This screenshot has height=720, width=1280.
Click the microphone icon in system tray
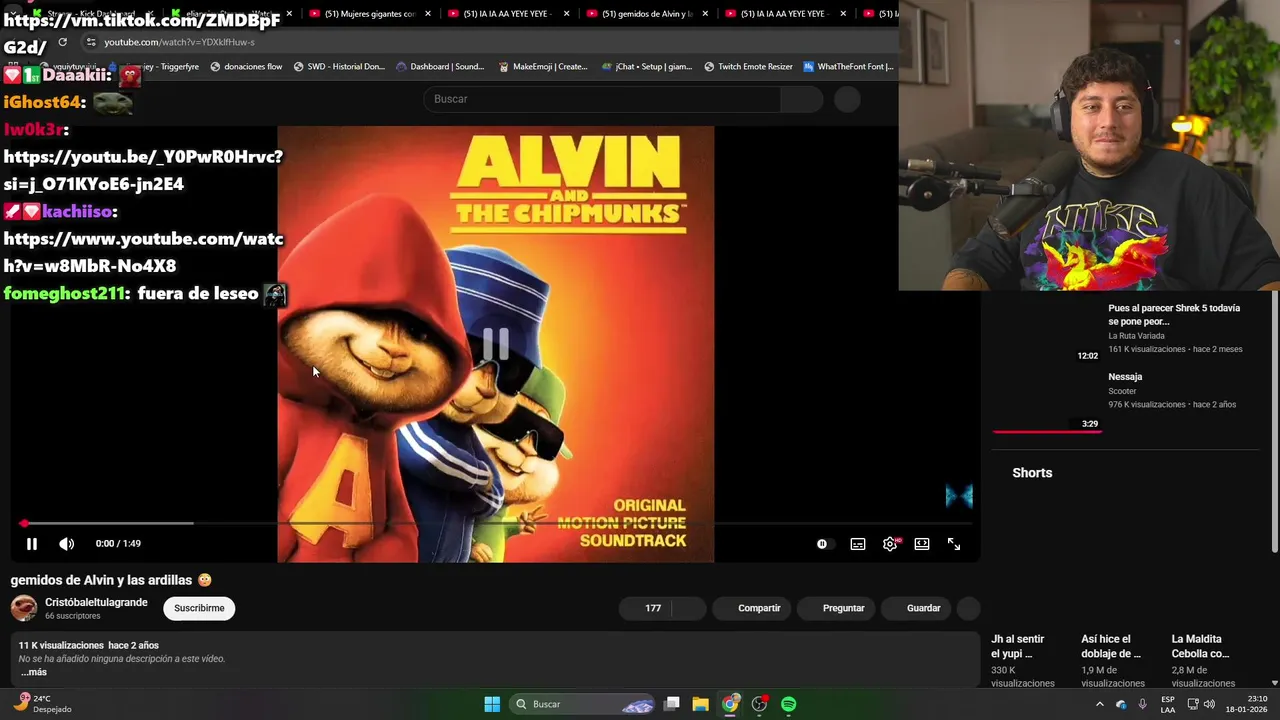click(1142, 704)
